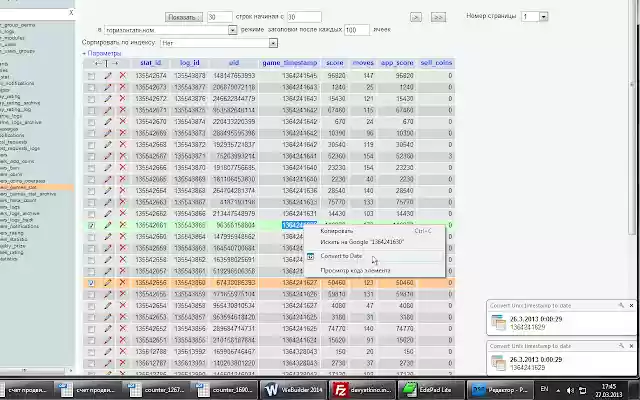Edit row with stat_id 135542662

point(108,213)
